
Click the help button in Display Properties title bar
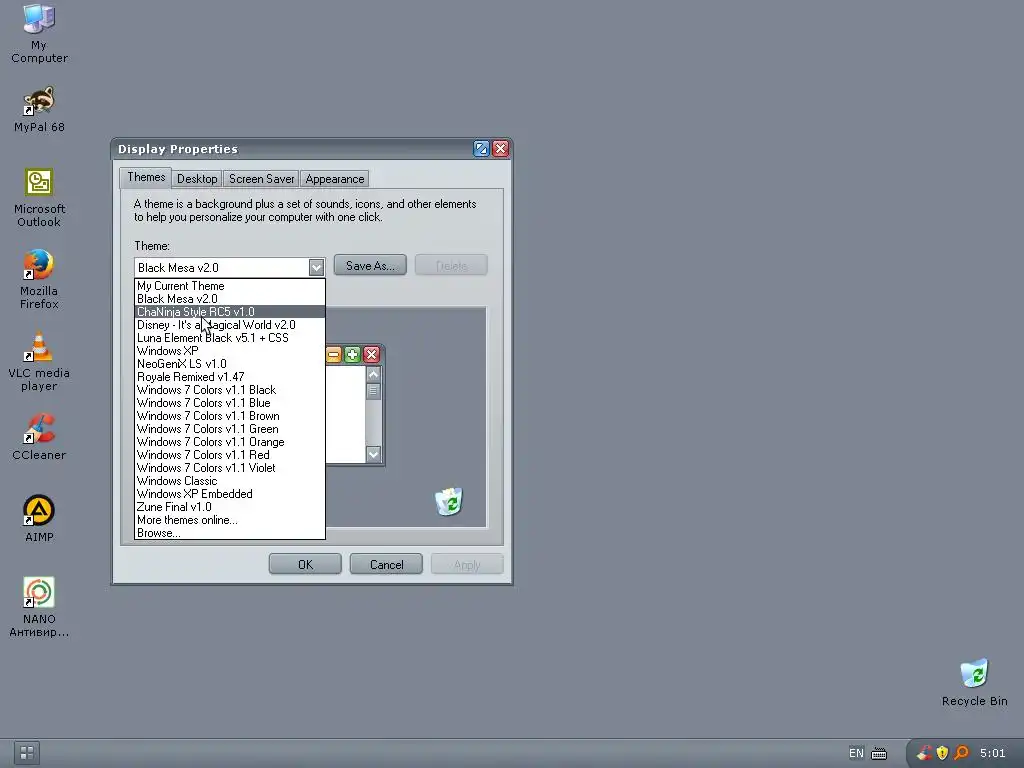click(481, 149)
